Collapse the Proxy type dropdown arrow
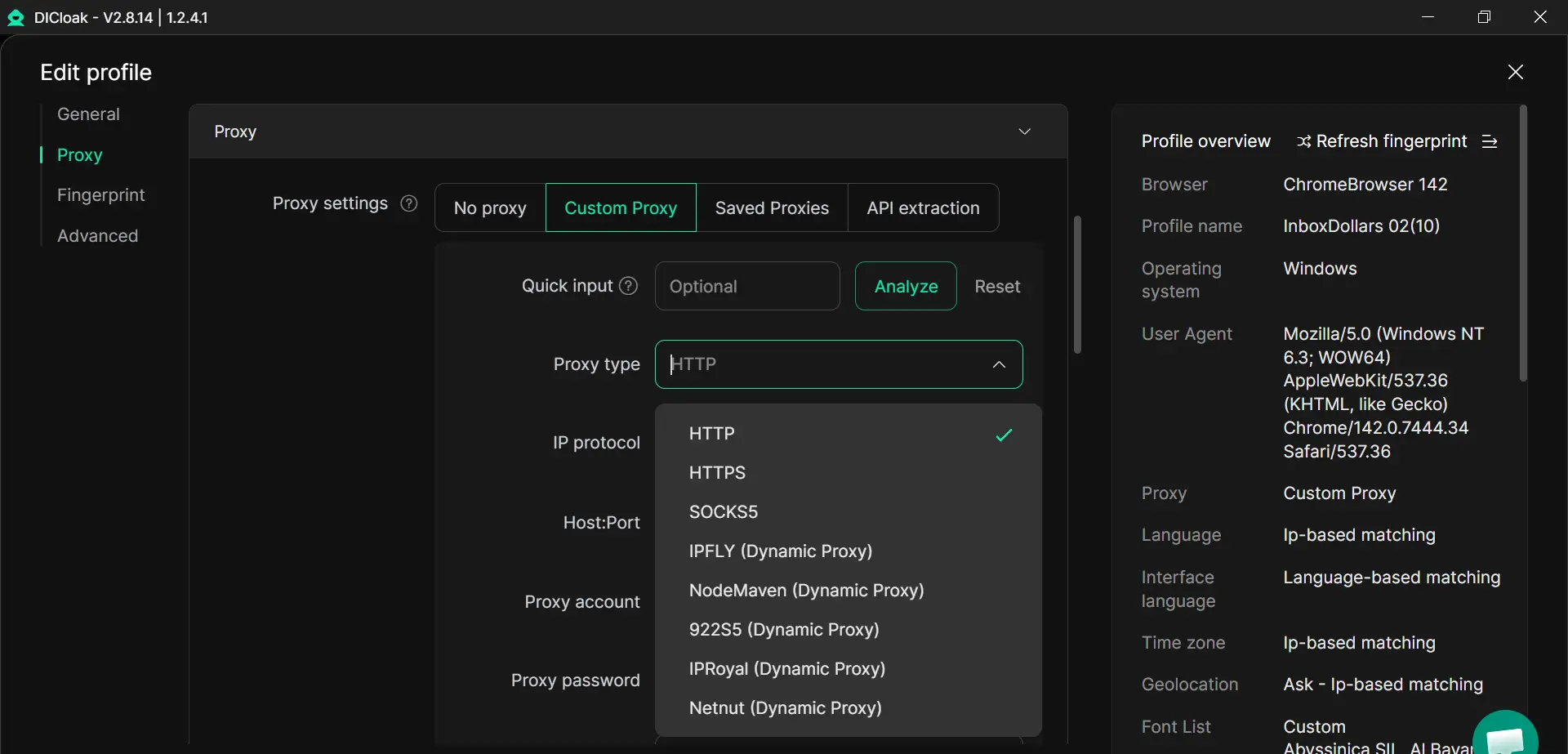Image resolution: width=1568 pixels, height=754 pixels. pos(999,364)
